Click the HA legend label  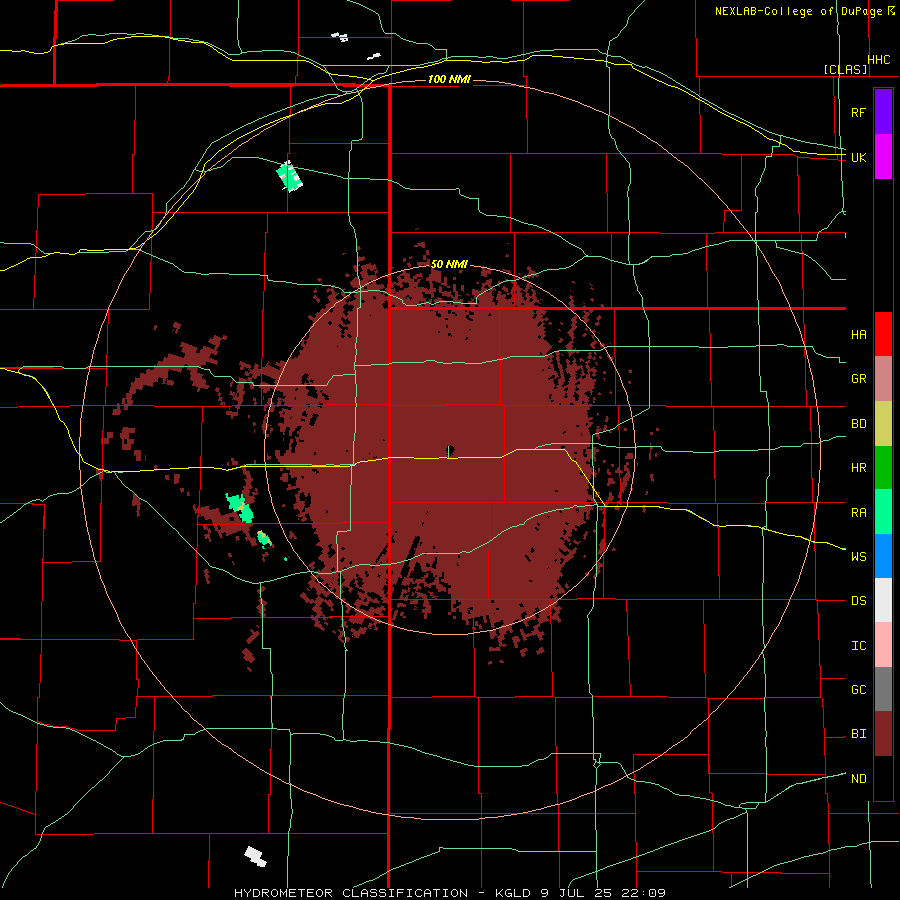pyautogui.click(x=858, y=335)
